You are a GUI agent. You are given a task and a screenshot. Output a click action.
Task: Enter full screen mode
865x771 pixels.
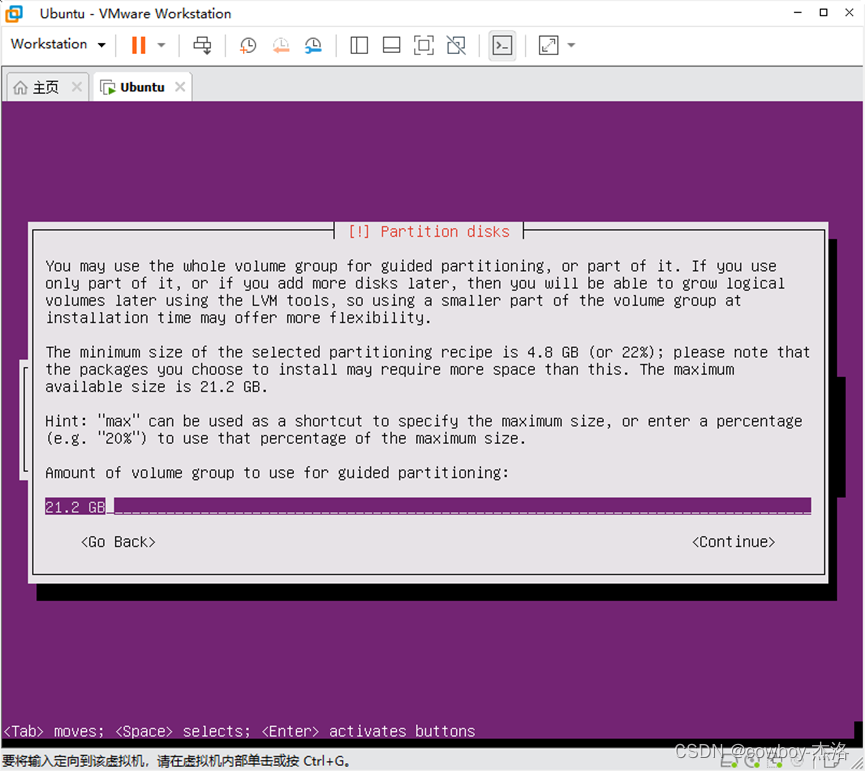click(423, 45)
